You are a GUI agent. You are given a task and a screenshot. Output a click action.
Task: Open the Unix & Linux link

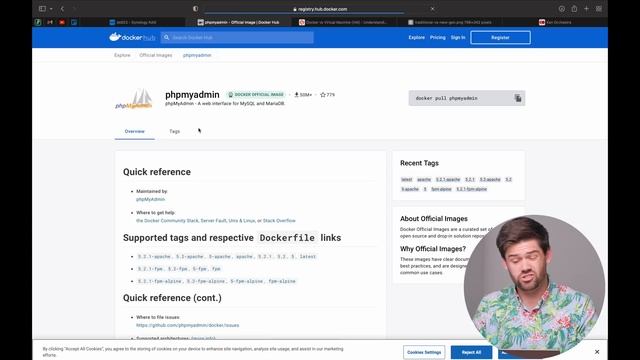tap(242, 221)
